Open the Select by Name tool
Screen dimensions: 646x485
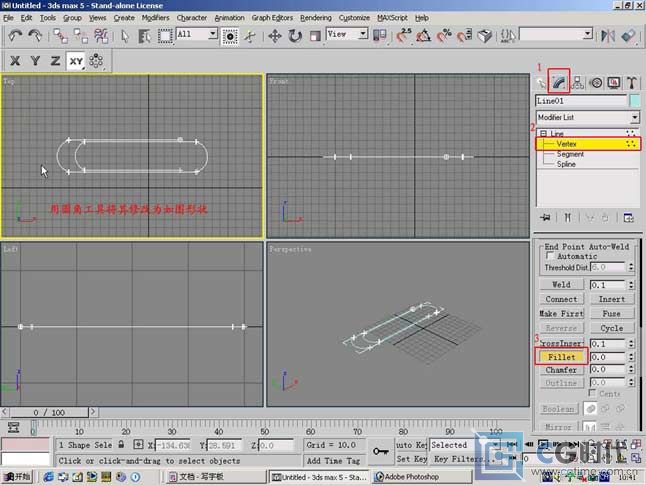click(x=144, y=36)
